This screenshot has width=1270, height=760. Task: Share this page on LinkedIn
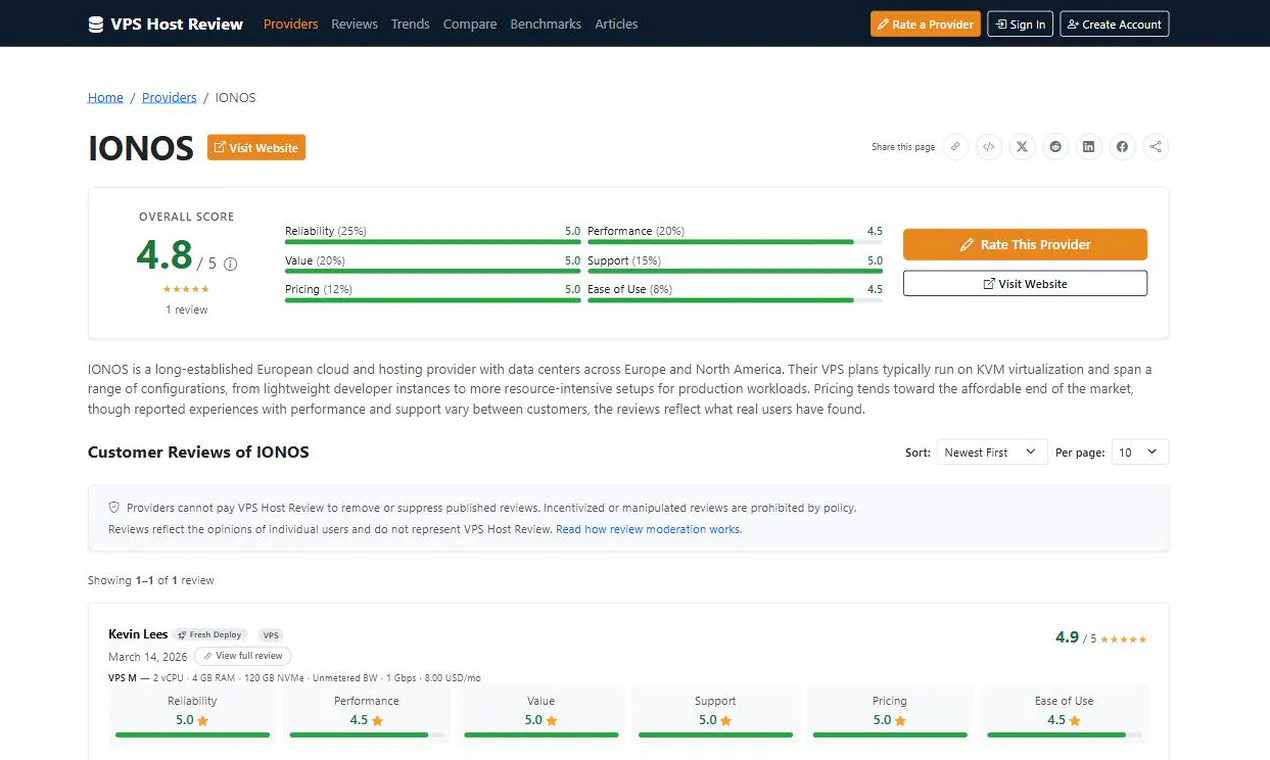tap(1089, 147)
